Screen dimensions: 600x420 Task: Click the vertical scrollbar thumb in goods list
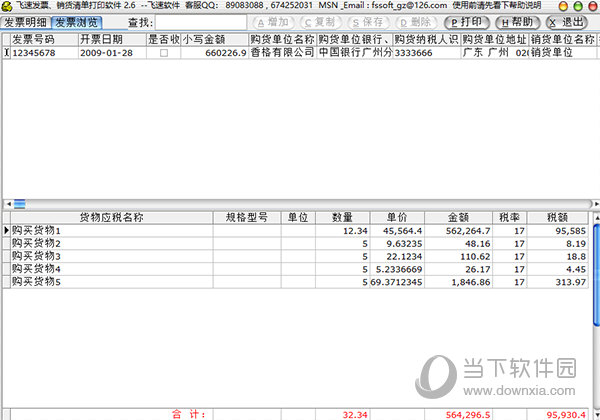coord(597,275)
